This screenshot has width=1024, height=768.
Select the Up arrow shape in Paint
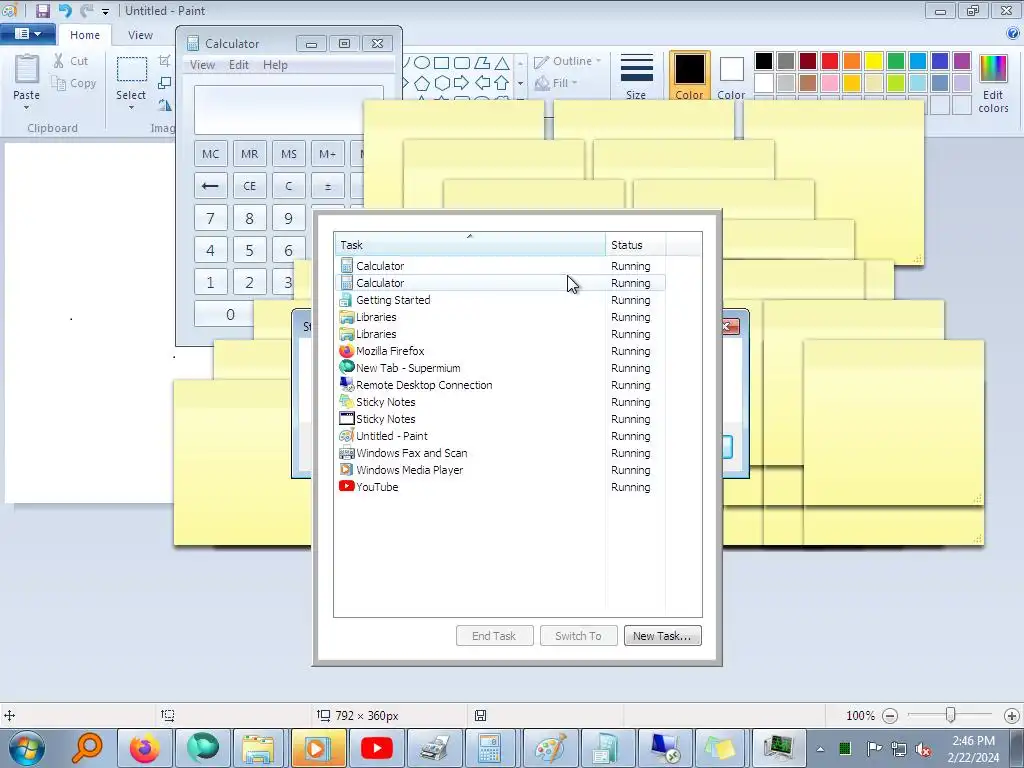pos(502,83)
